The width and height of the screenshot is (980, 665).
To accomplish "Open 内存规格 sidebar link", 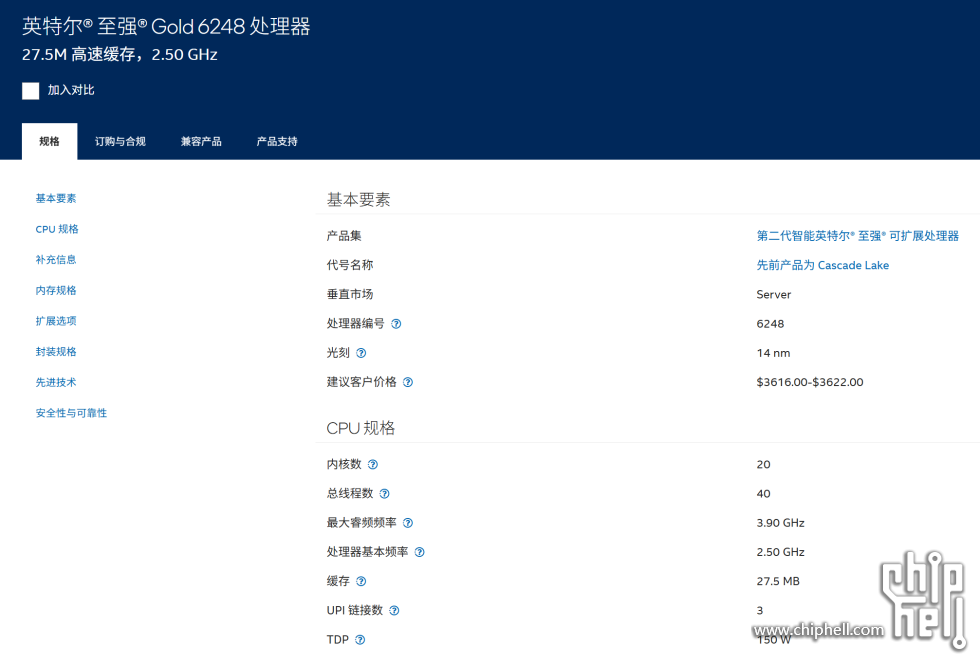I will click(56, 290).
